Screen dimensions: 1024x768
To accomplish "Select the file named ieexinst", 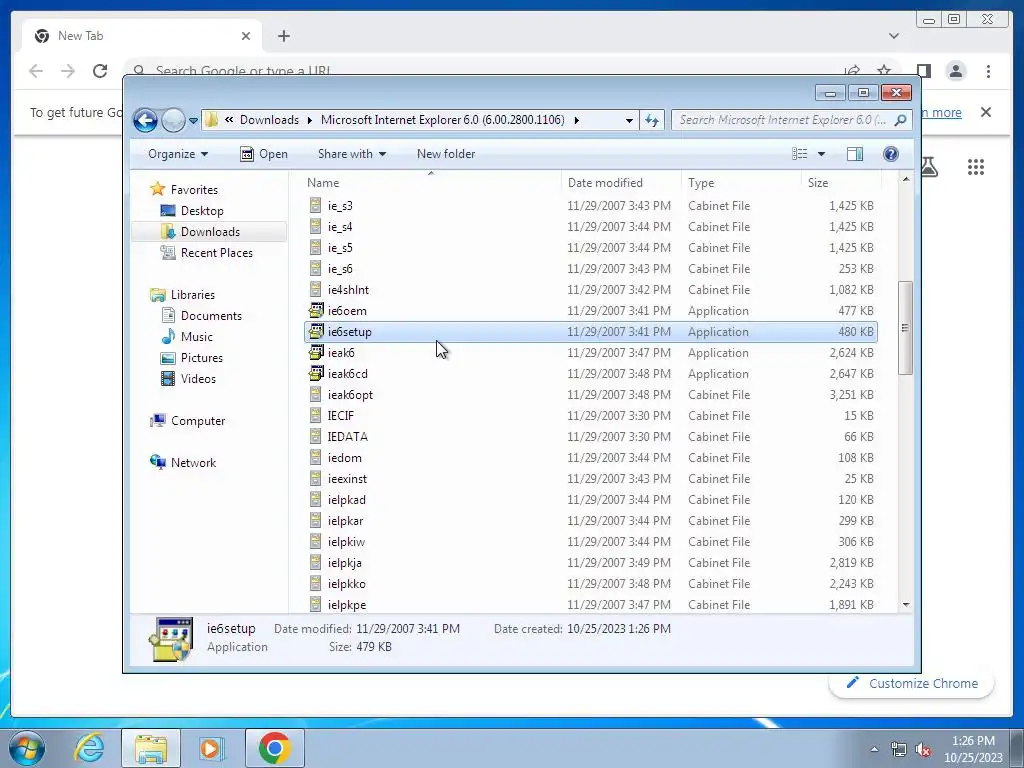I will click(x=347, y=479).
